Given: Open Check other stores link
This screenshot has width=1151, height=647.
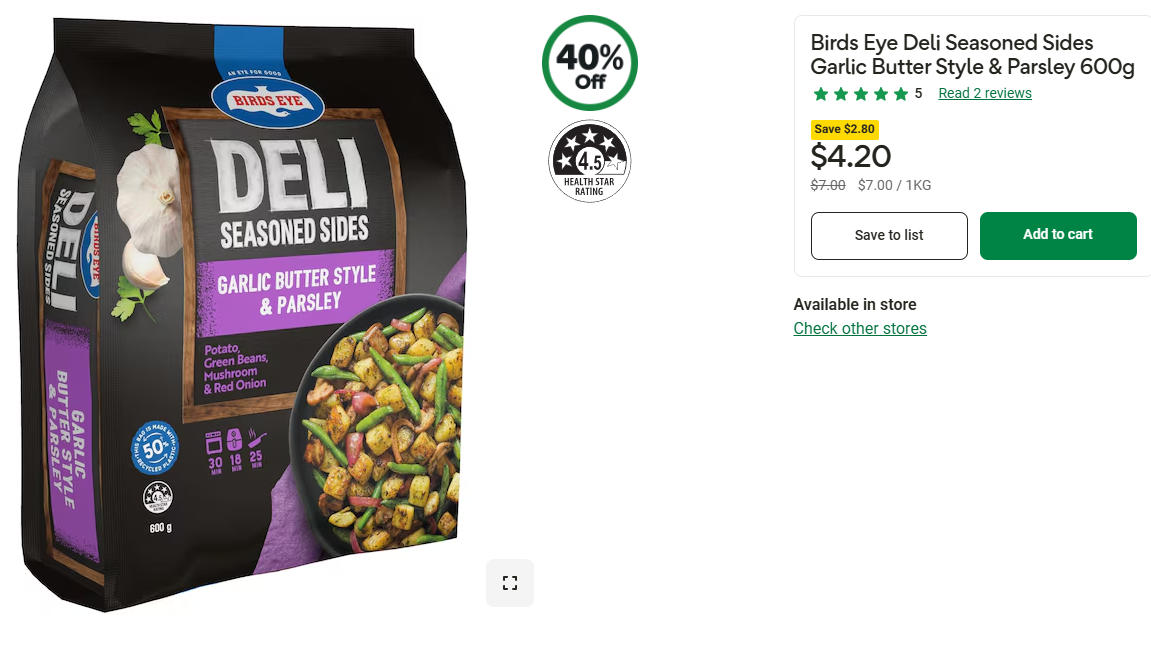Looking at the screenshot, I should click(x=860, y=328).
